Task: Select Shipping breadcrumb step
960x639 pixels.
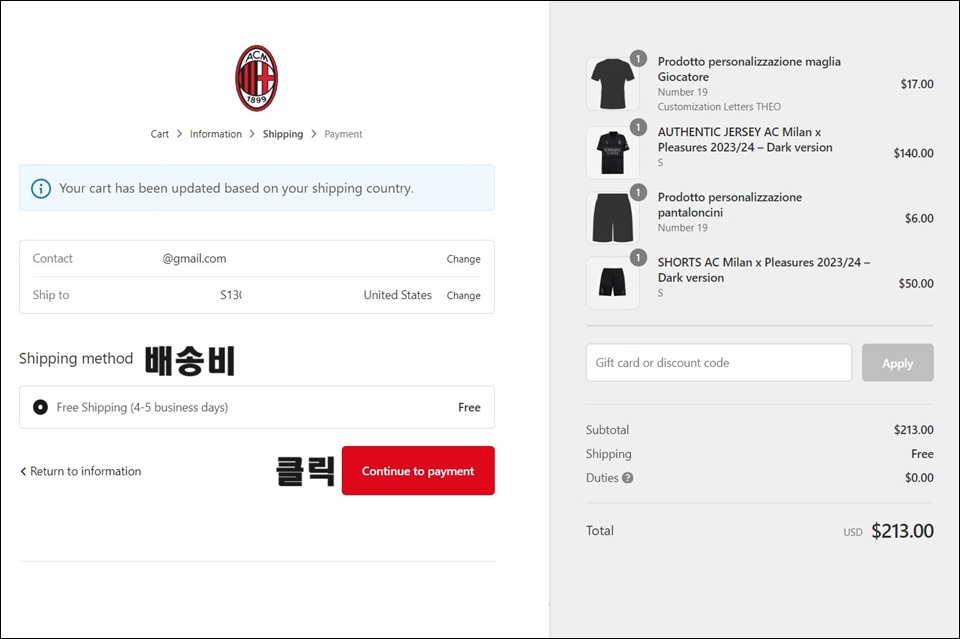Action: [x=283, y=134]
